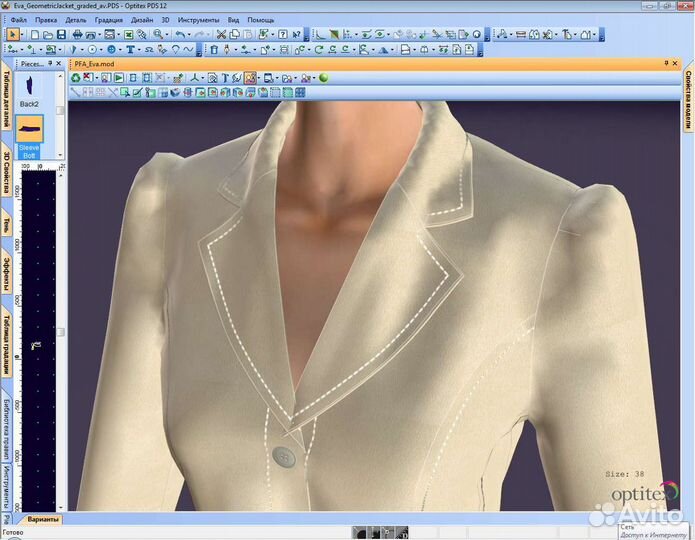
Task: Click the Save floppy disk icon
Action: coord(62,34)
